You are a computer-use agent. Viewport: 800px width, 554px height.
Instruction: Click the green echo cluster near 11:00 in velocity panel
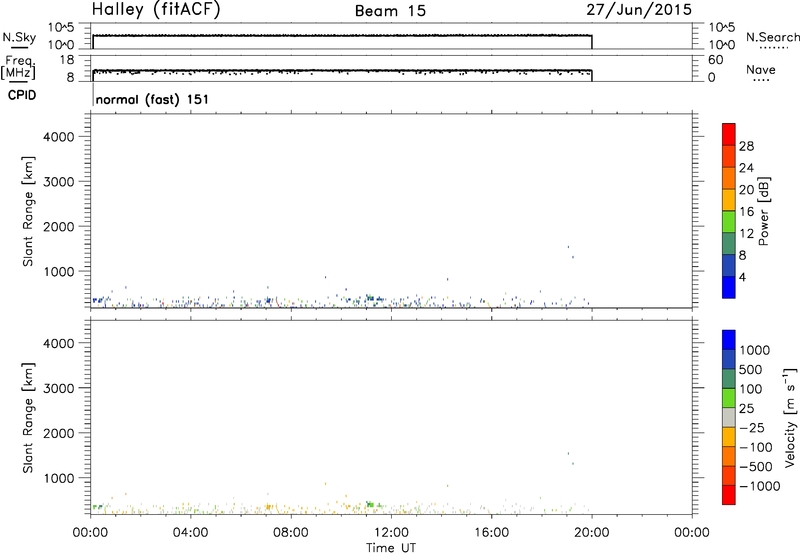click(371, 505)
